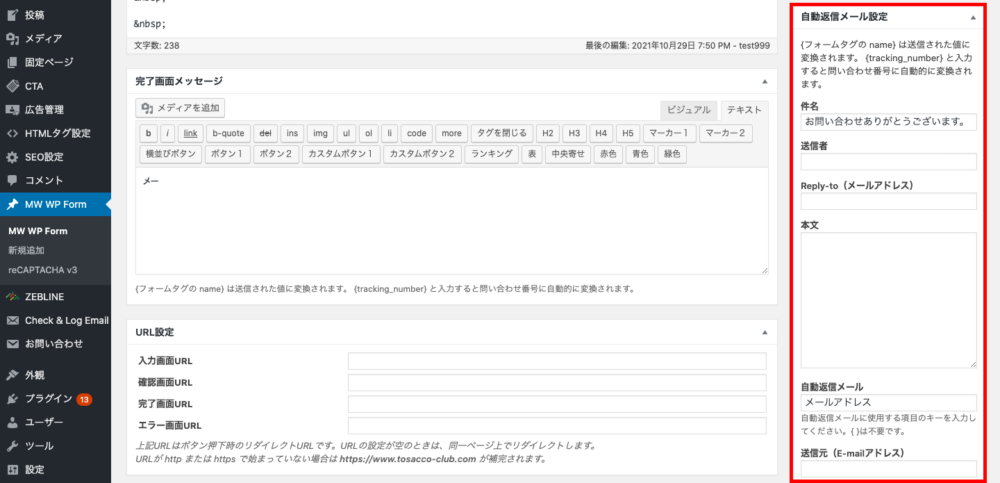Click the メディアを追加 button

[181, 108]
